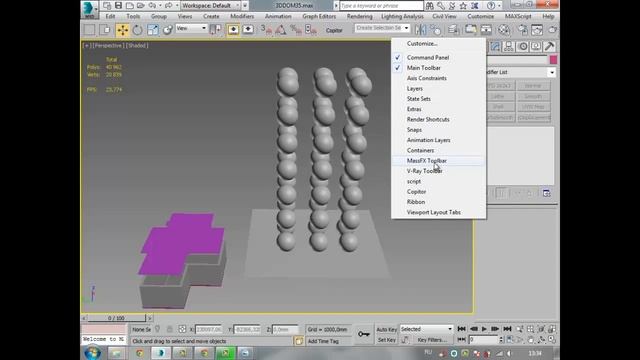Open Rendered Frame Window icon
This screenshot has height=360, width=640.
(x=537, y=30)
